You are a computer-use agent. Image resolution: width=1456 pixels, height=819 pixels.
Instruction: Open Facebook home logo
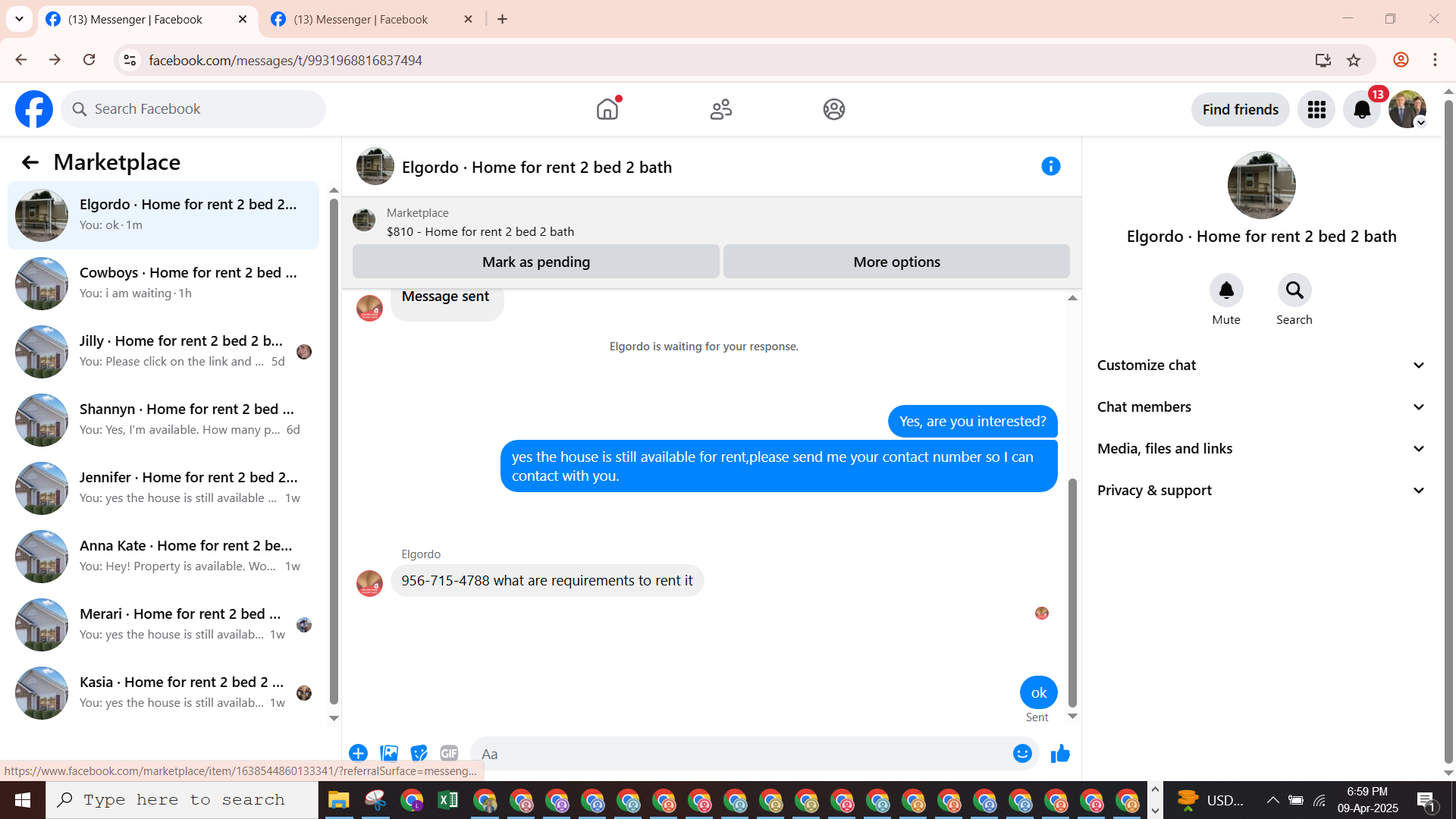pyautogui.click(x=34, y=109)
